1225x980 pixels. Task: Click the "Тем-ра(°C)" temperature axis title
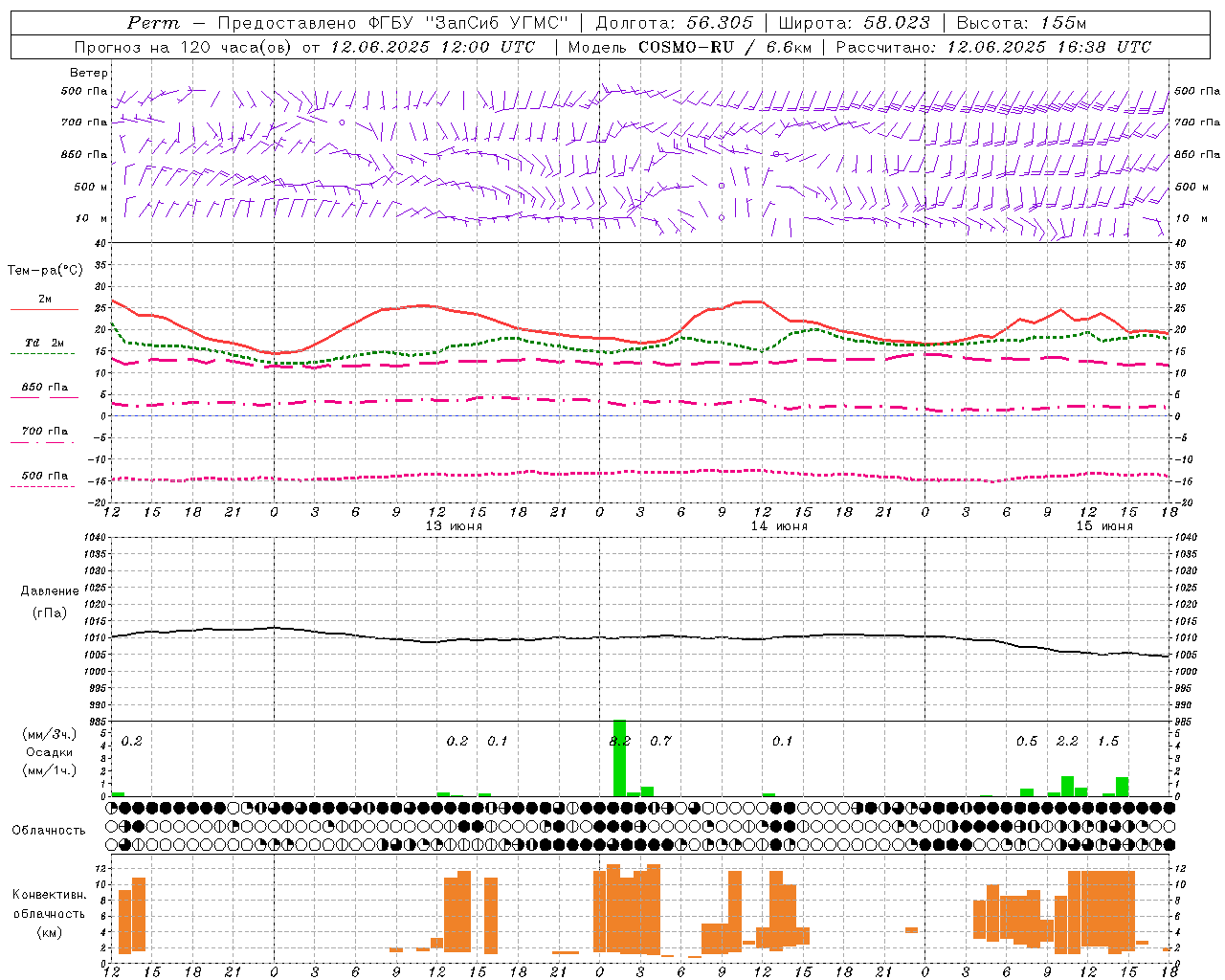[x=45, y=271]
